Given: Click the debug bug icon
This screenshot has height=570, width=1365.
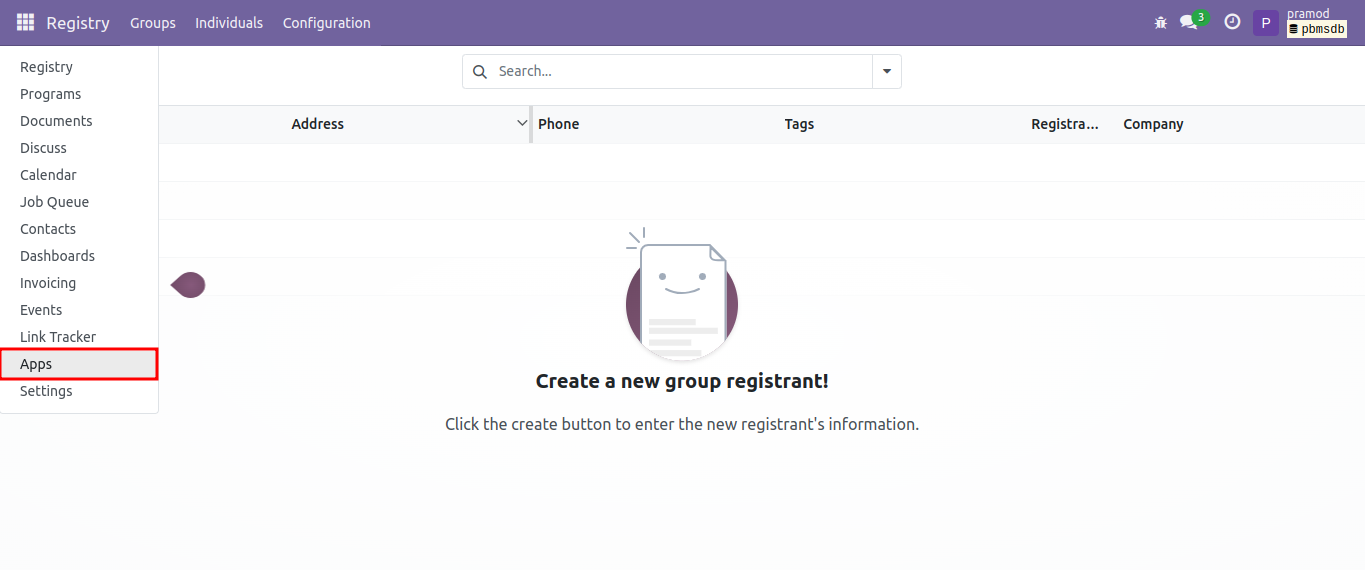Looking at the screenshot, I should [1160, 22].
